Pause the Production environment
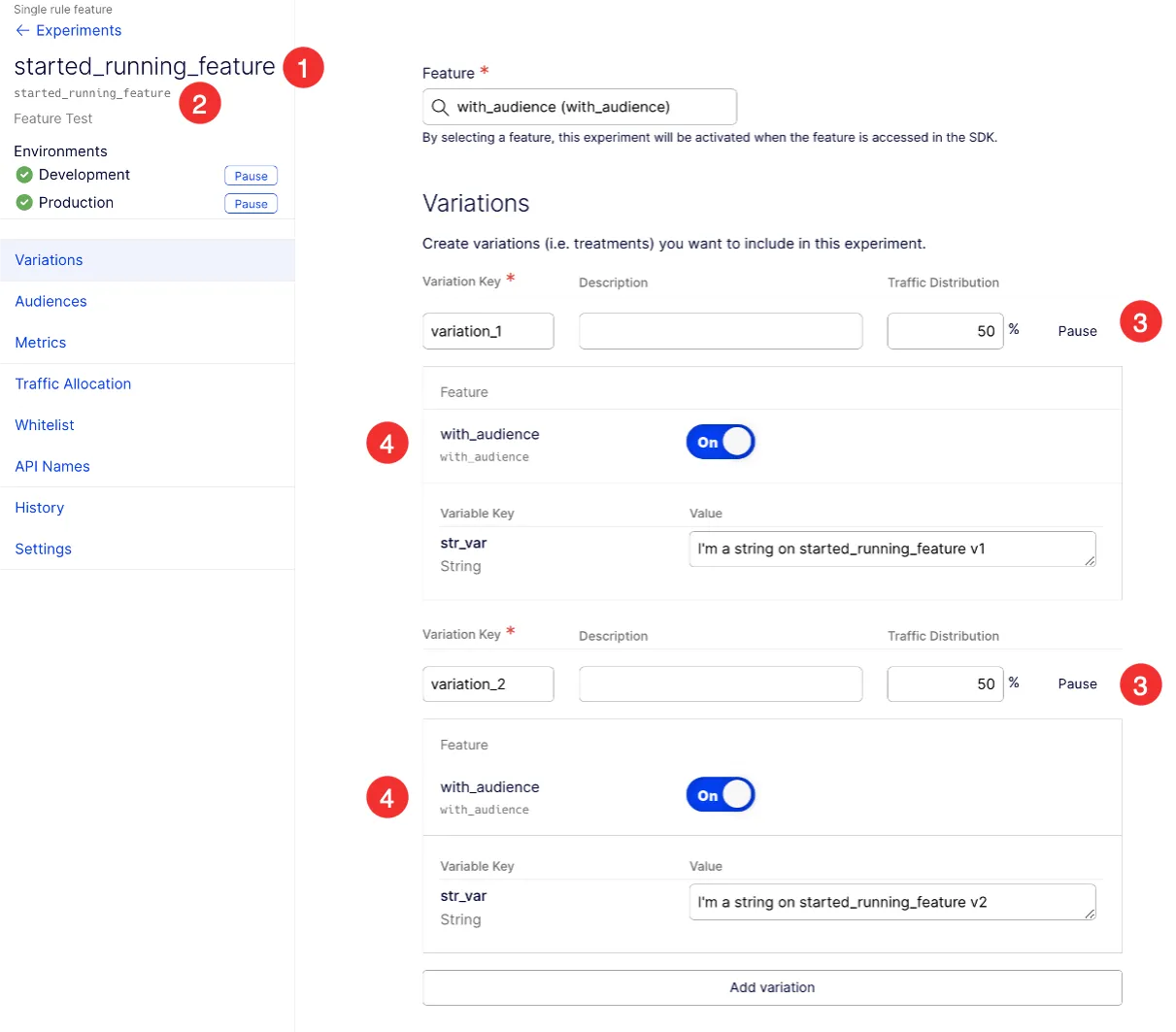Viewport: 1176px width, 1032px height. pyautogui.click(x=252, y=204)
